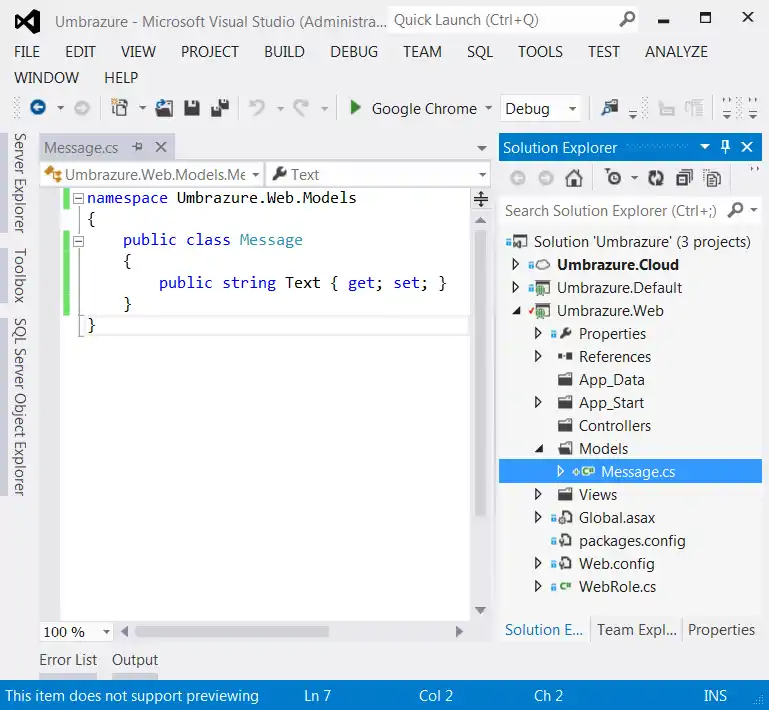Click Solution Explorer Home icon
Screen dimensions: 769x710
[574, 178]
